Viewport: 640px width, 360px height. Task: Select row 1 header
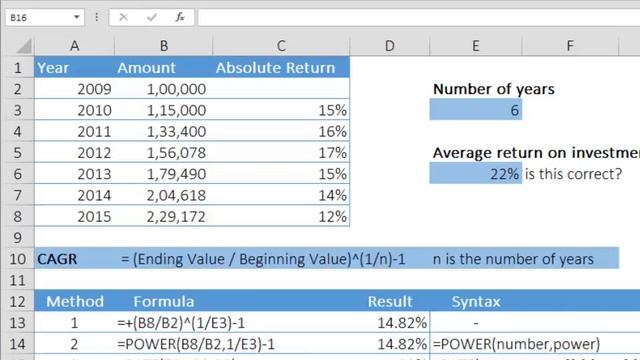(17, 67)
